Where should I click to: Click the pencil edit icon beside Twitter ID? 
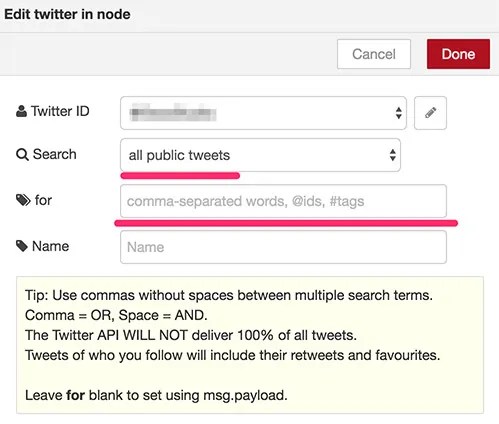point(430,113)
